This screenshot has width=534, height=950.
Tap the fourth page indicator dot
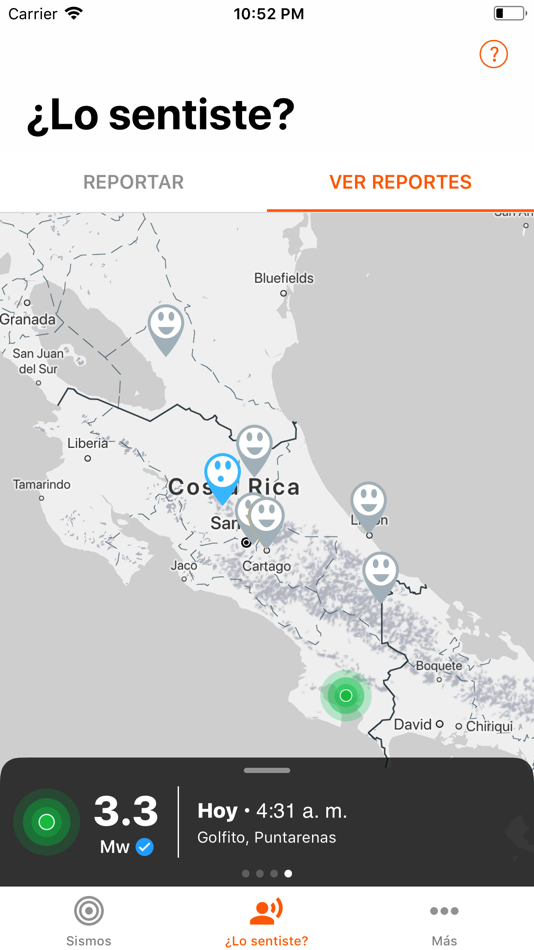tap(289, 873)
